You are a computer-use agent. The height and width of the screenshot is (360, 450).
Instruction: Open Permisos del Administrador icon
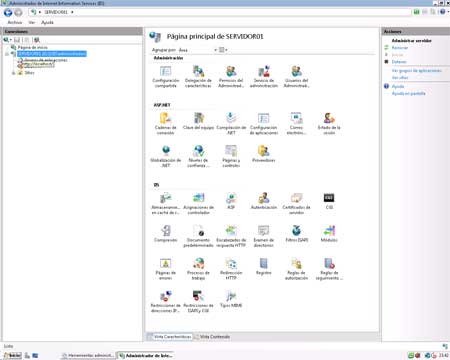(231, 77)
